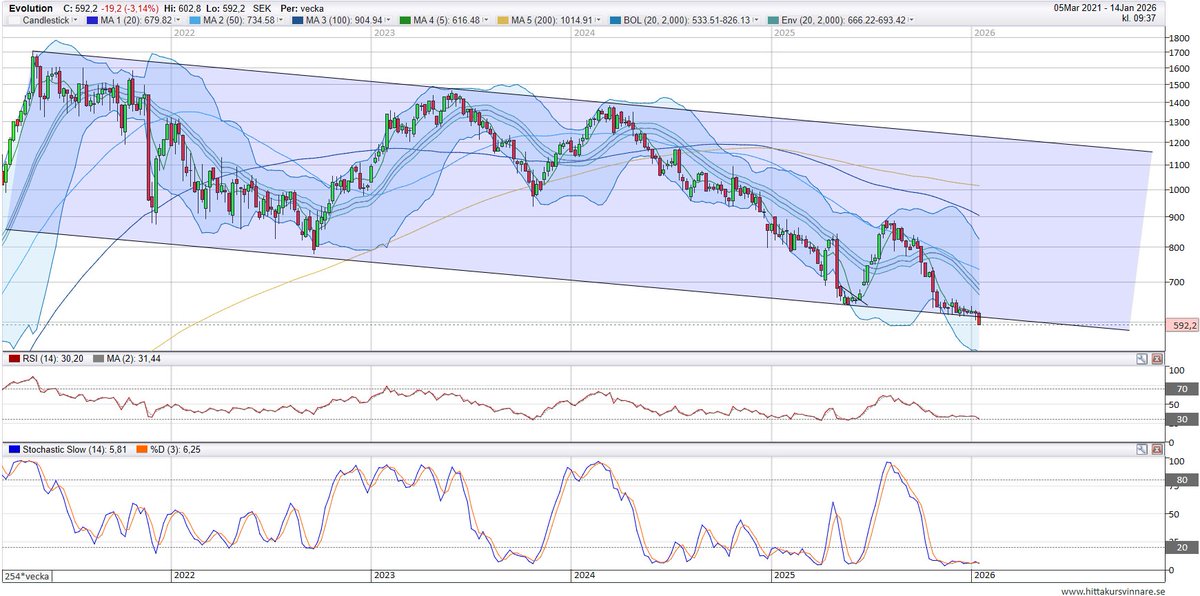Select the MA 1 (20): 679.82 label
1200x596 pixels.
click(x=138, y=20)
